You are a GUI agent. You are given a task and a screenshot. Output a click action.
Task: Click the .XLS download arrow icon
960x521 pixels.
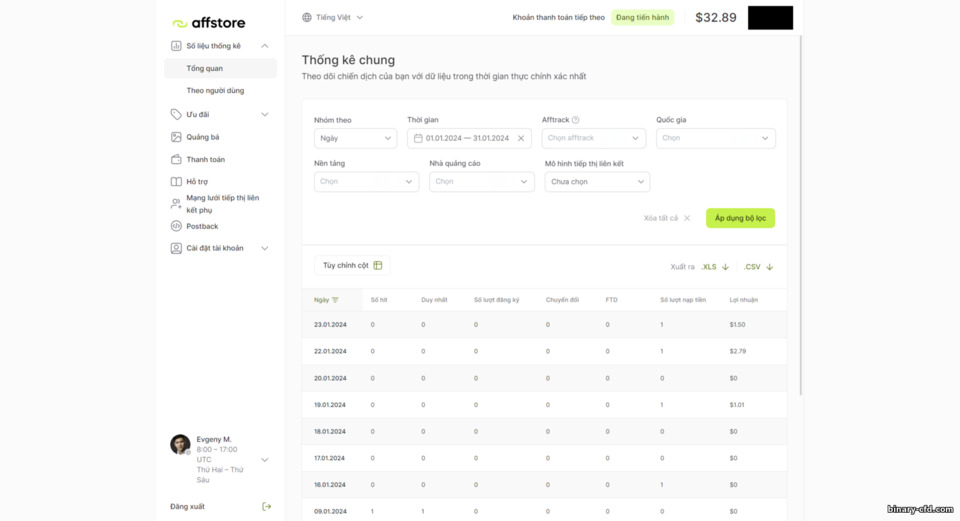point(726,267)
